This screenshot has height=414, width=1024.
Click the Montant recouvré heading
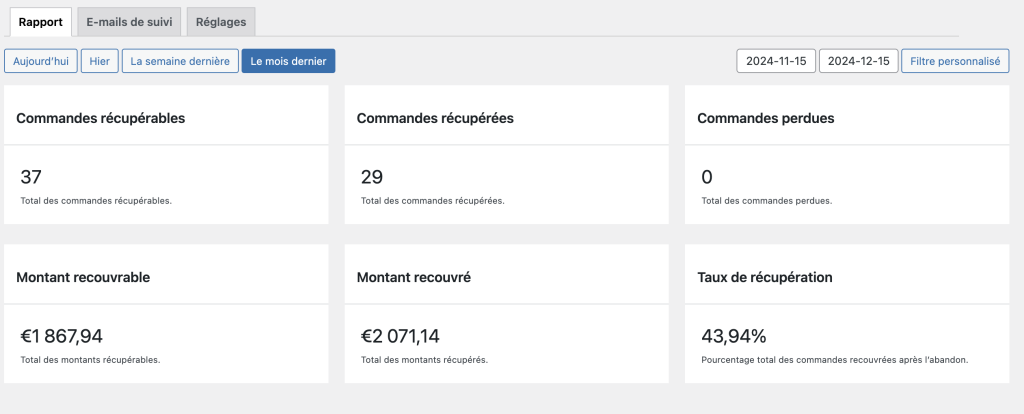click(x=413, y=277)
